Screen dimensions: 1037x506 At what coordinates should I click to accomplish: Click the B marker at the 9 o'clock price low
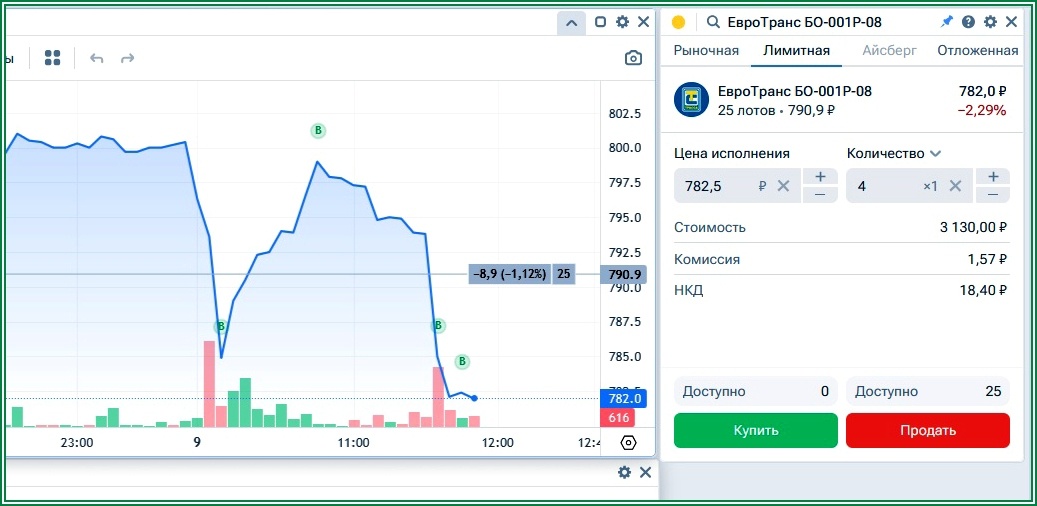pyautogui.click(x=221, y=326)
